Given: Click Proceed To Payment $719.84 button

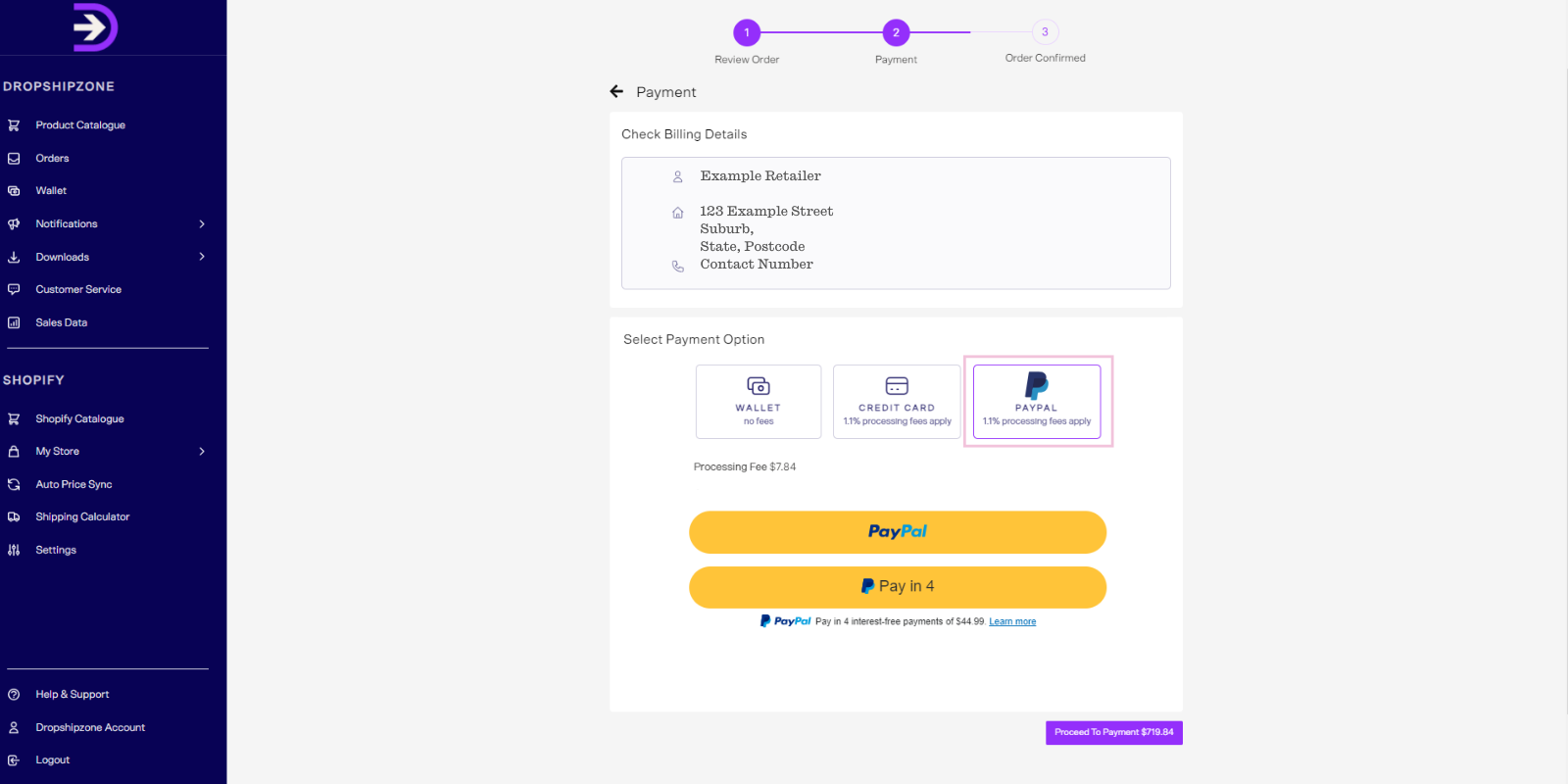Looking at the screenshot, I should (x=1114, y=733).
